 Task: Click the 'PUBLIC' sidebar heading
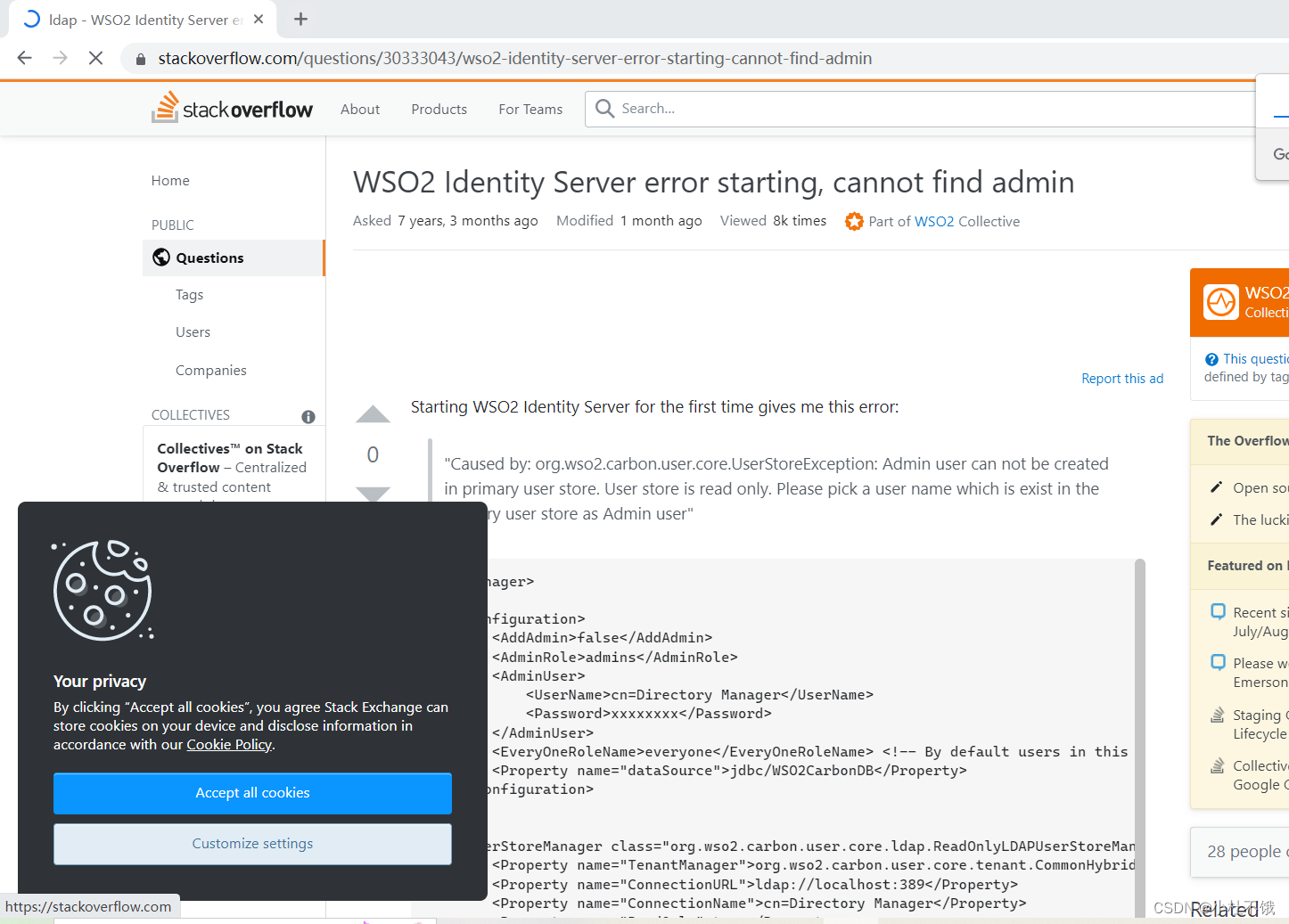173,225
